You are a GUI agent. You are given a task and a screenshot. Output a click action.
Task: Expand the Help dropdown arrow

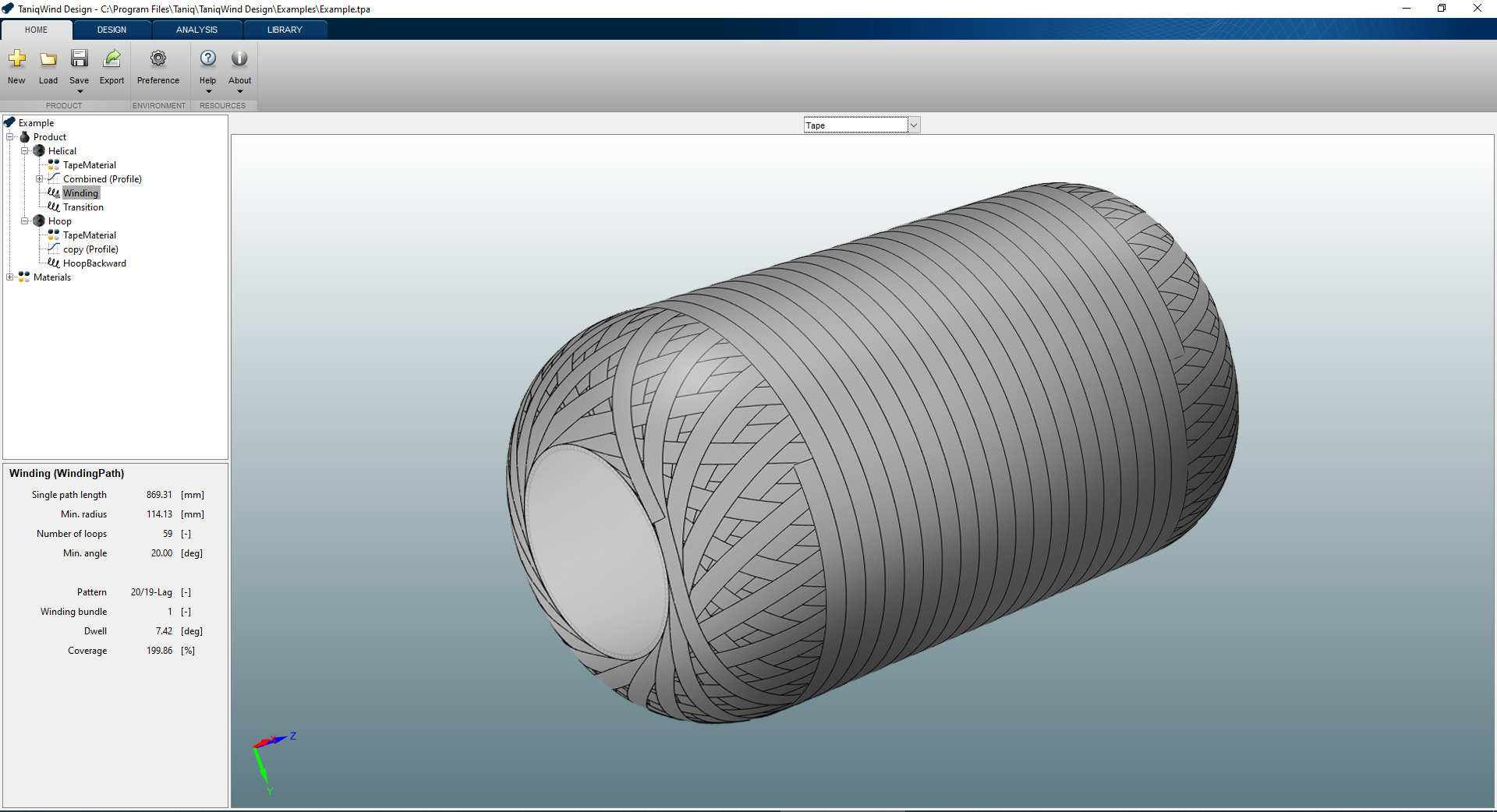[208, 91]
